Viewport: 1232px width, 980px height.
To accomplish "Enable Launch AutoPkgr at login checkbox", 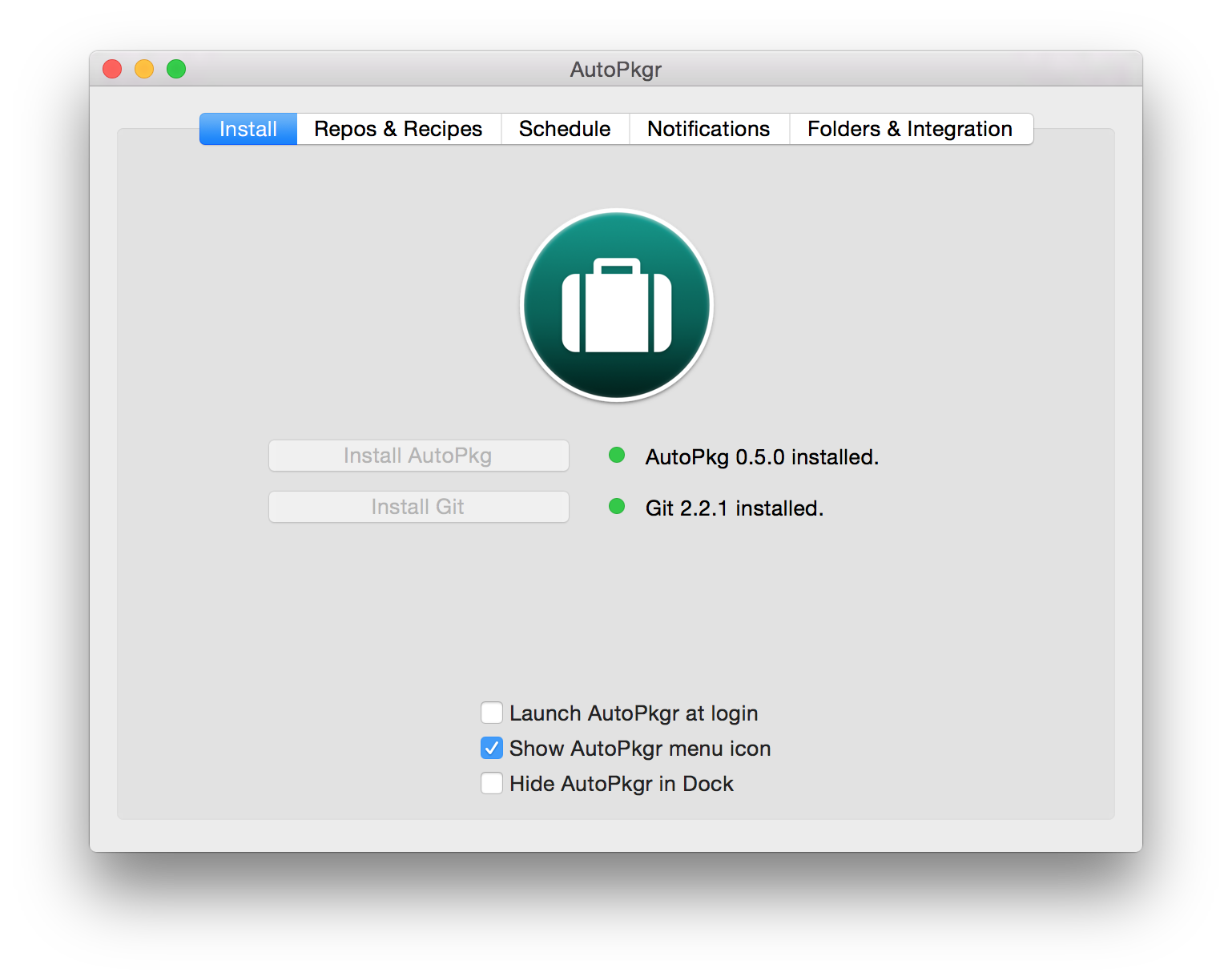I will pyautogui.click(x=492, y=713).
